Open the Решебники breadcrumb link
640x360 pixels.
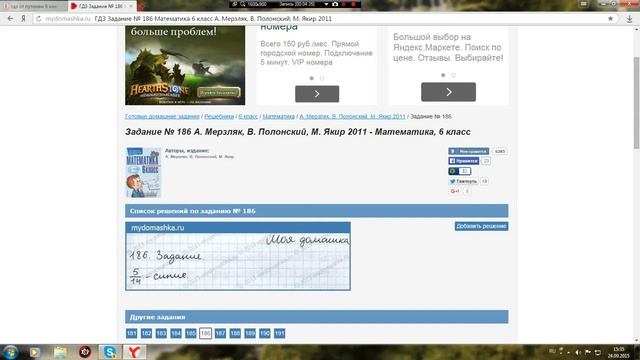[219, 116]
